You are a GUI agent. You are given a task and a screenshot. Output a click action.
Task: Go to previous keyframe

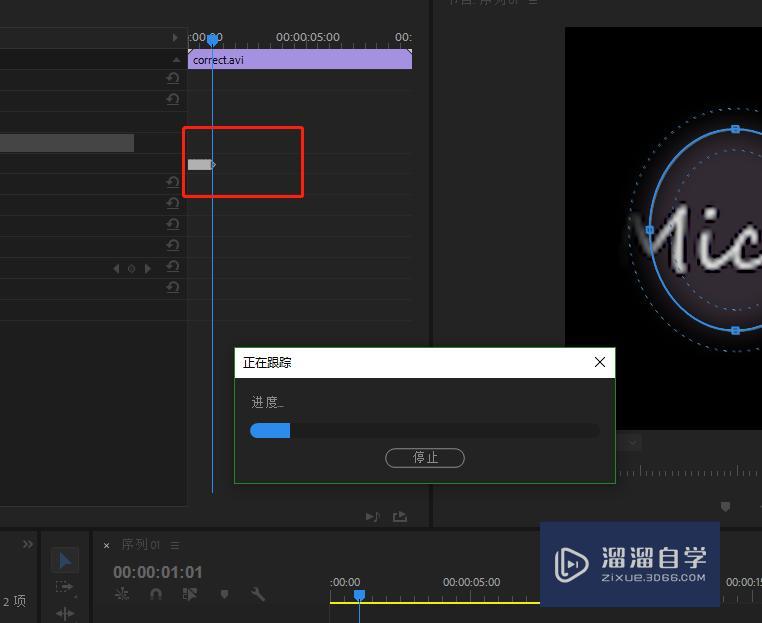116,269
